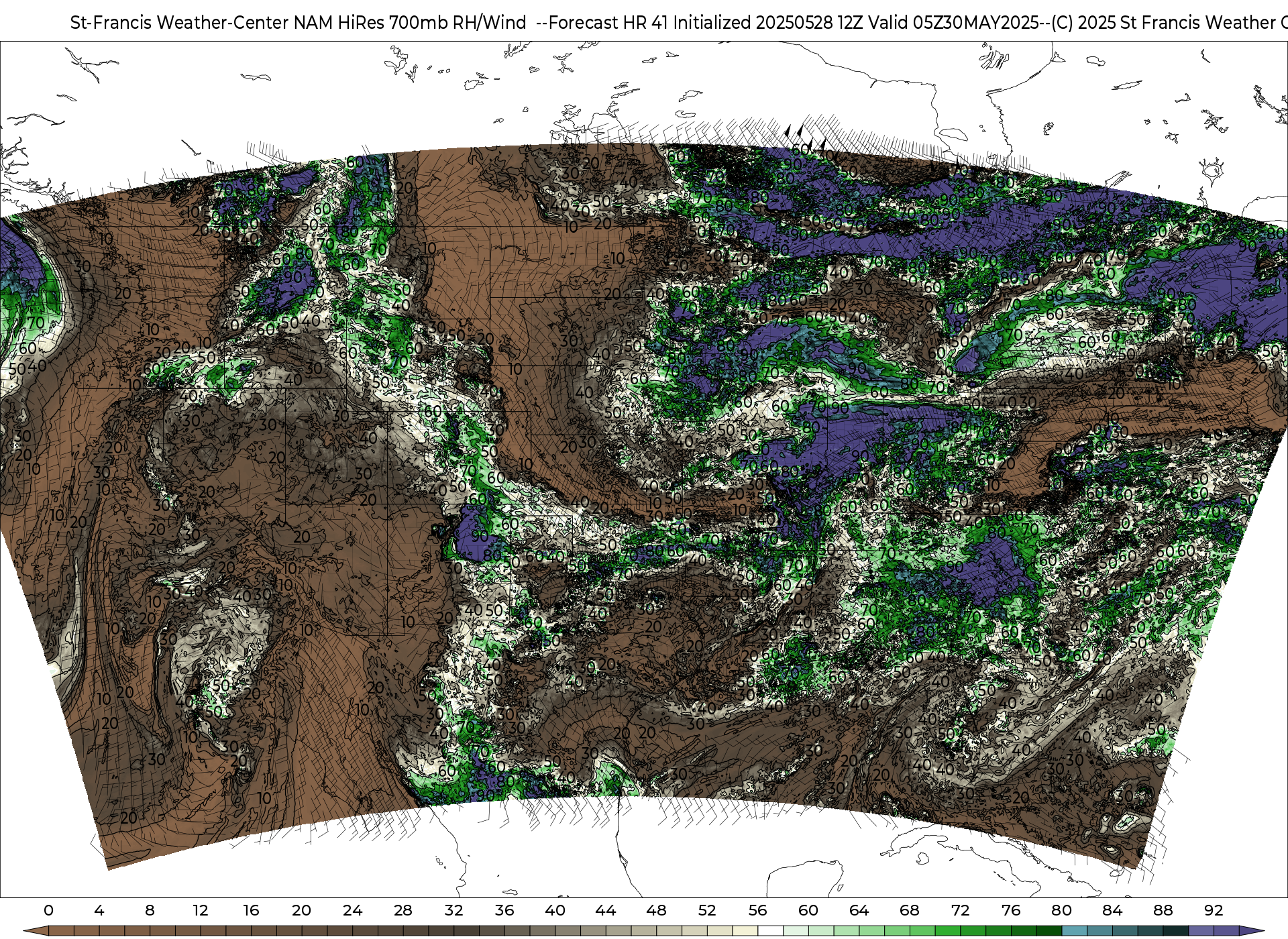
Task: Select the "48" legend tick label
Action: pos(656,910)
